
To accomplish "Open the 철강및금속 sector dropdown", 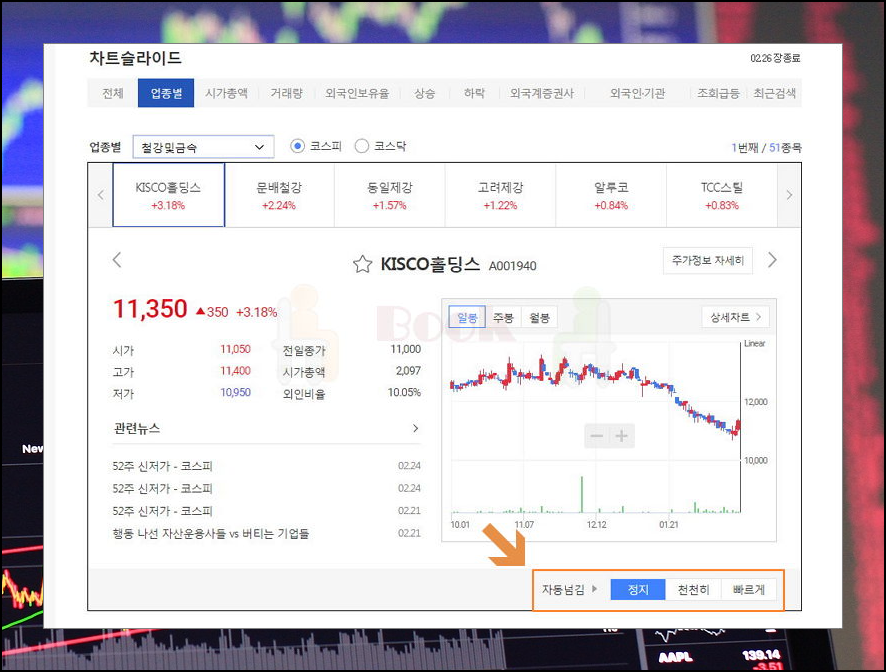I will [203, 147].
